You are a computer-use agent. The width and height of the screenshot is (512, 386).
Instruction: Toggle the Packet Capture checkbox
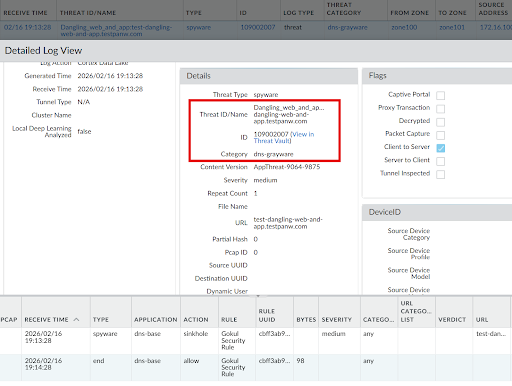click(x=440, y=135)
